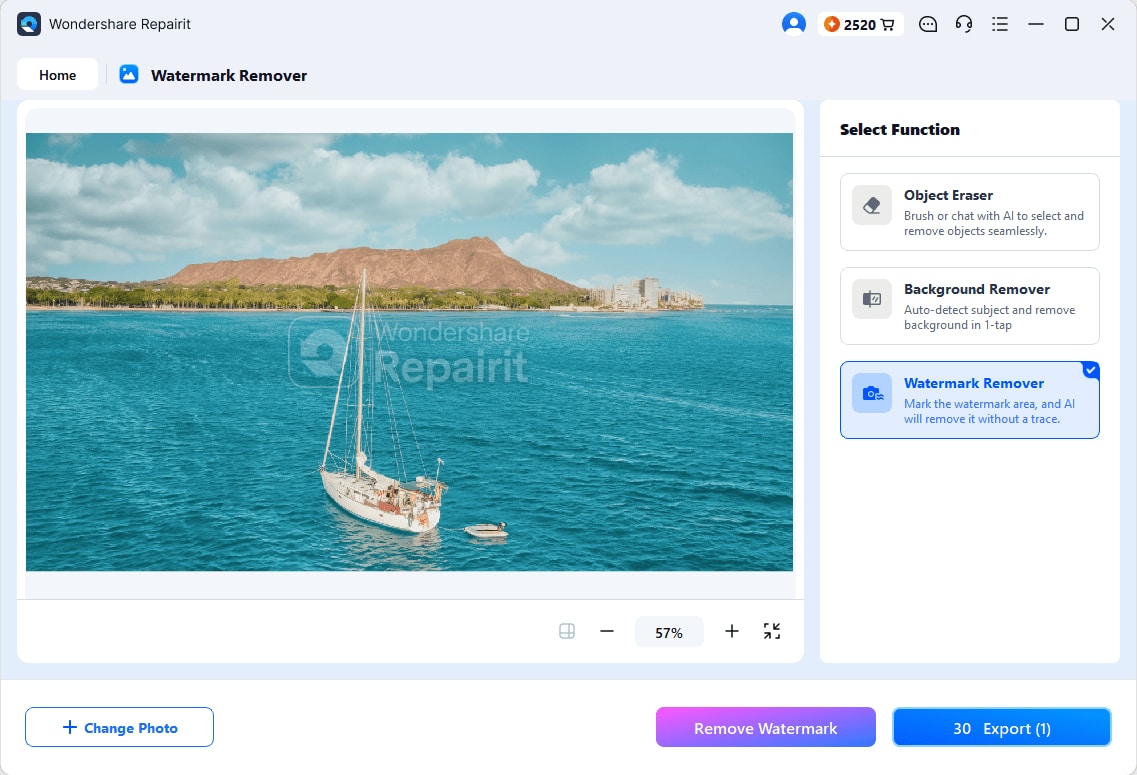The image size is (1137, 775).
Task: Click the blue checkmark on Watermark Remover
Action: point(1091,370)
